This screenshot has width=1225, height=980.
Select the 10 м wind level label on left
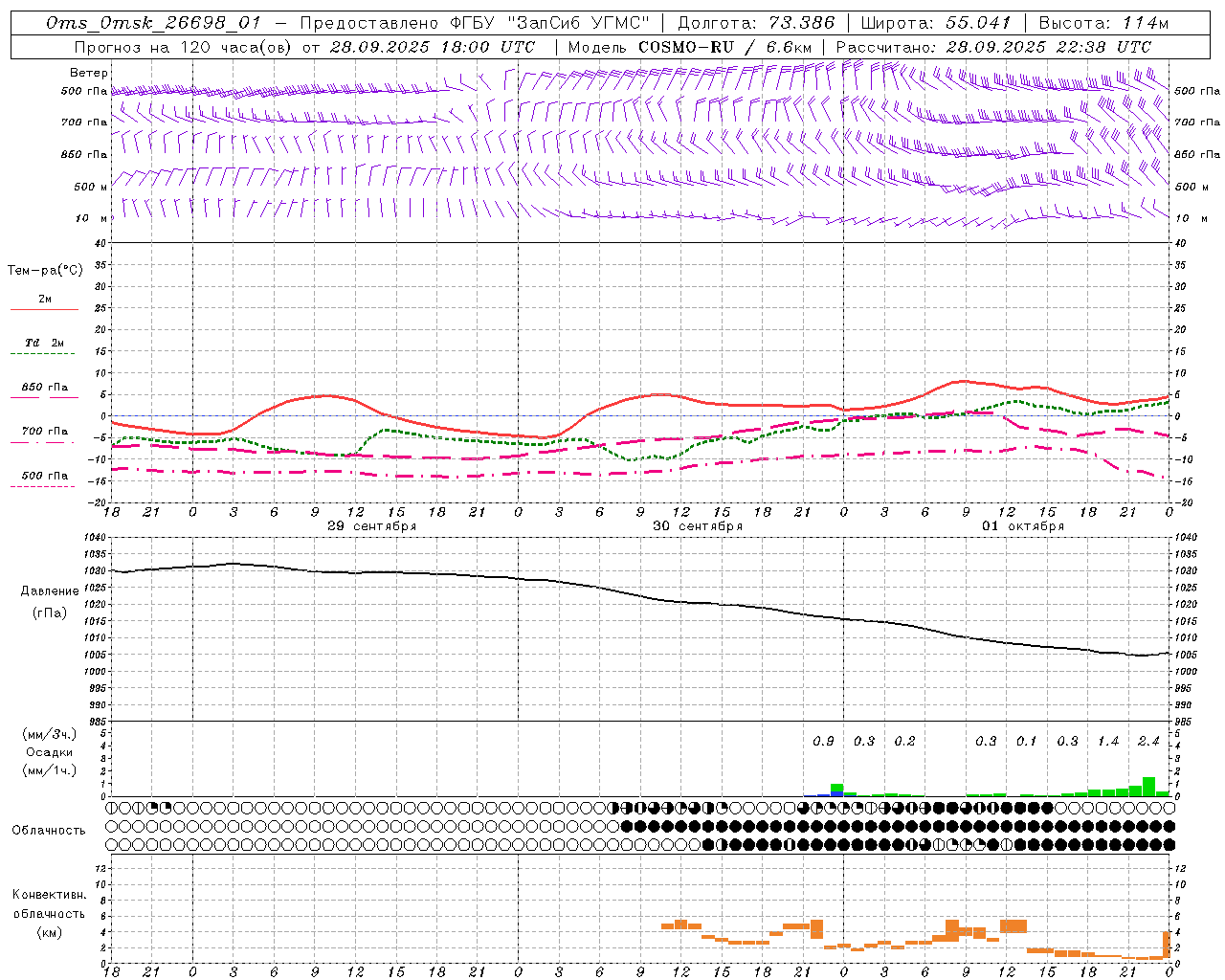click(x=91, y=218)
